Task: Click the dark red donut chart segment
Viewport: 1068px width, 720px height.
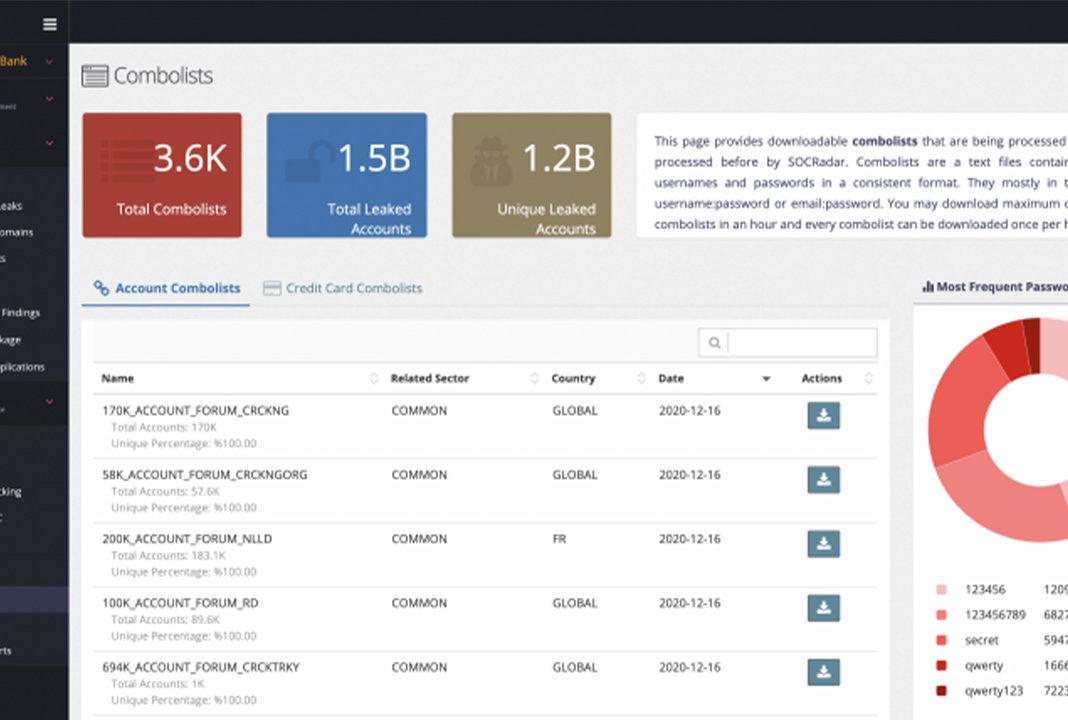Action: (1032, 345)
